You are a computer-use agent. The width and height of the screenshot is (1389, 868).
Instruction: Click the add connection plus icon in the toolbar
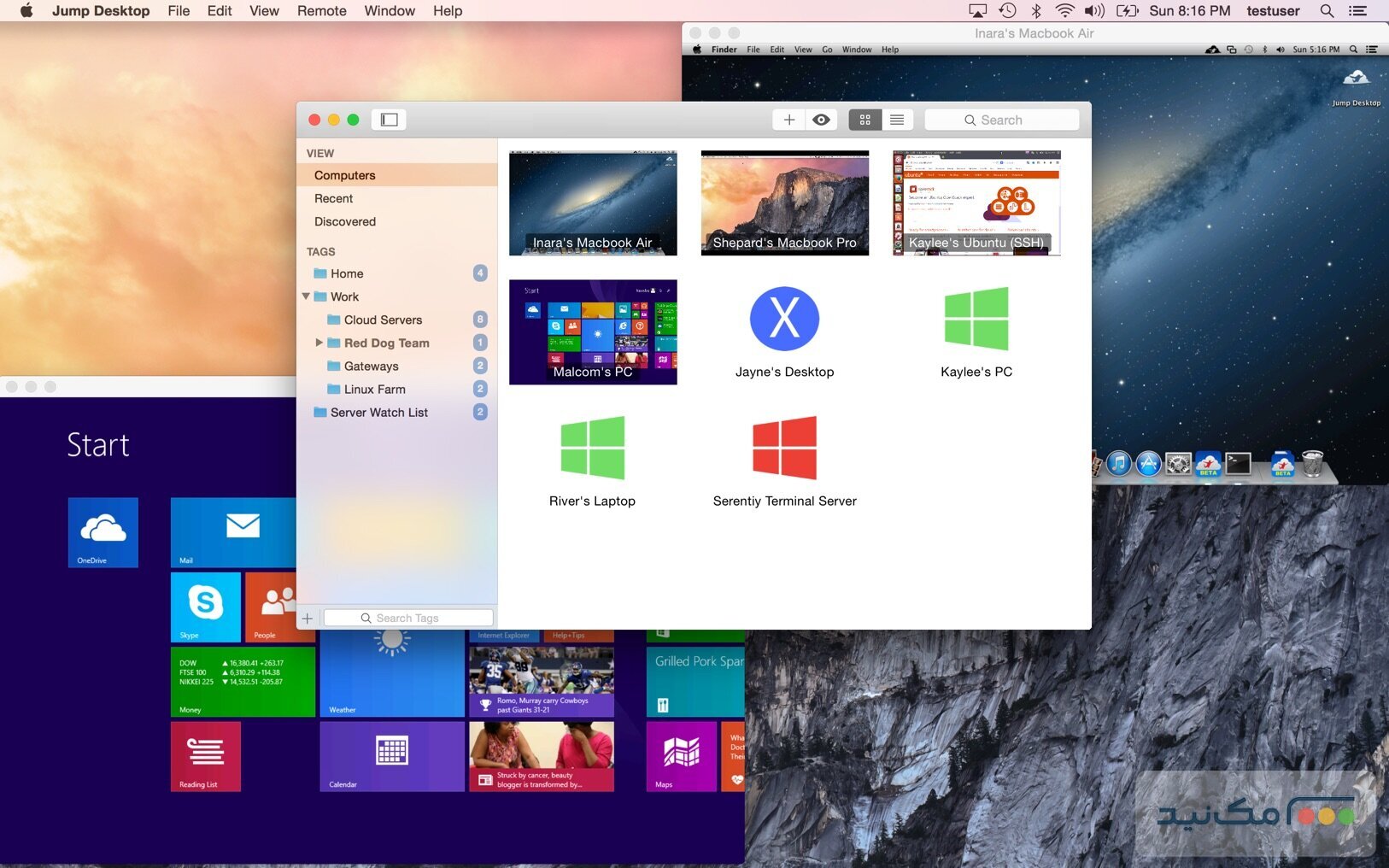[788, 120]
